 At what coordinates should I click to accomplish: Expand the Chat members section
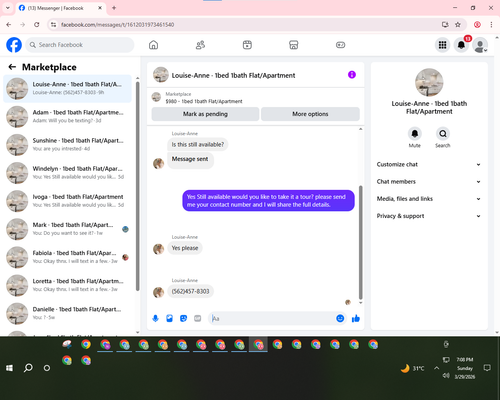(429, 182)
